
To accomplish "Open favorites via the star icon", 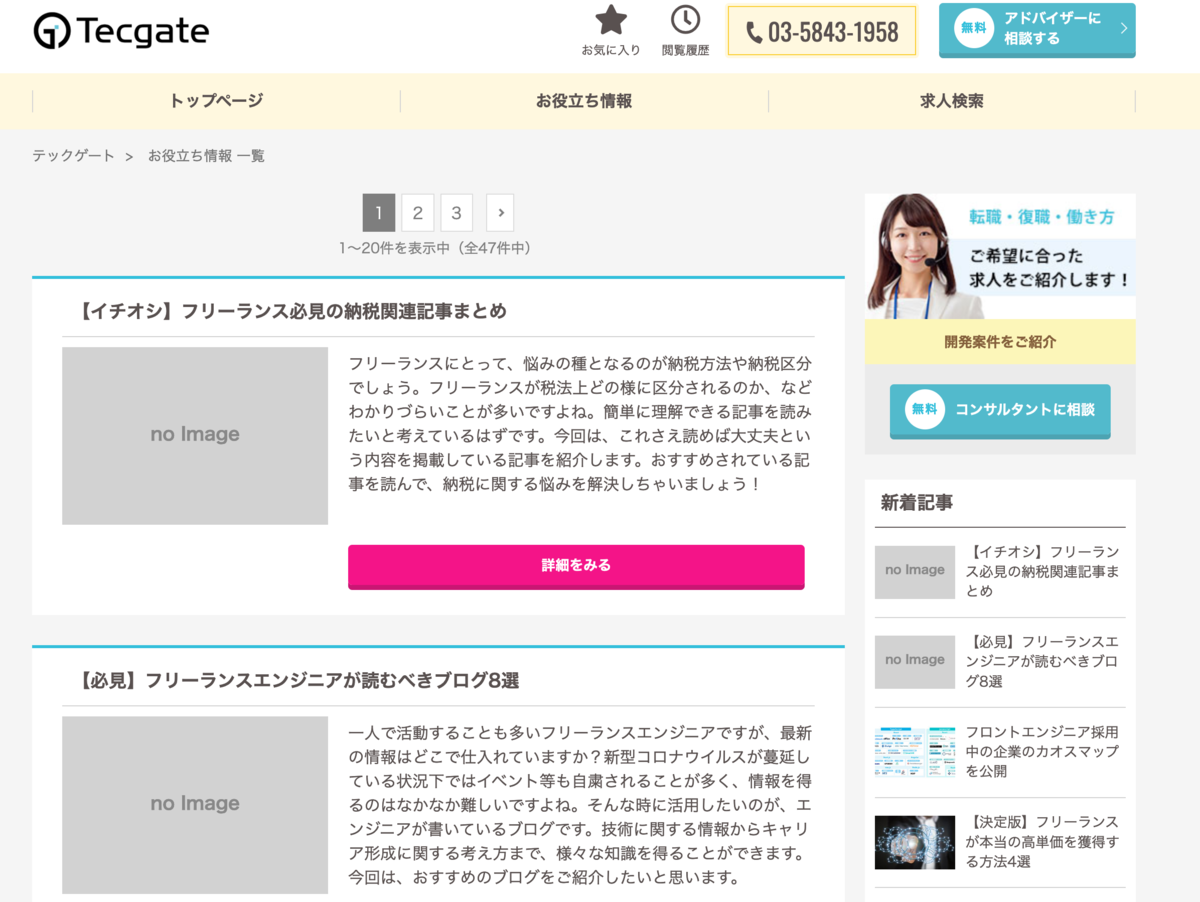I will click(x=611, y=20).
